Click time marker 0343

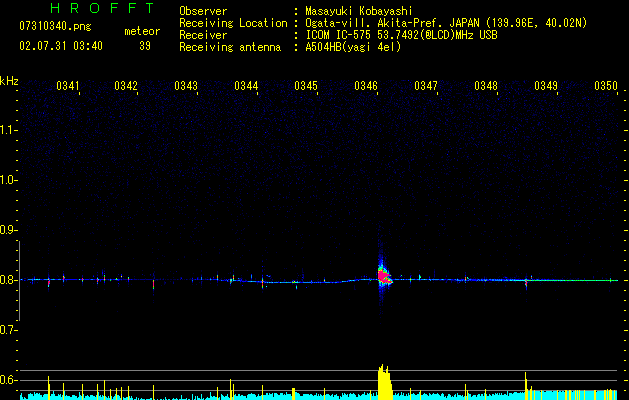click(186, 86)
